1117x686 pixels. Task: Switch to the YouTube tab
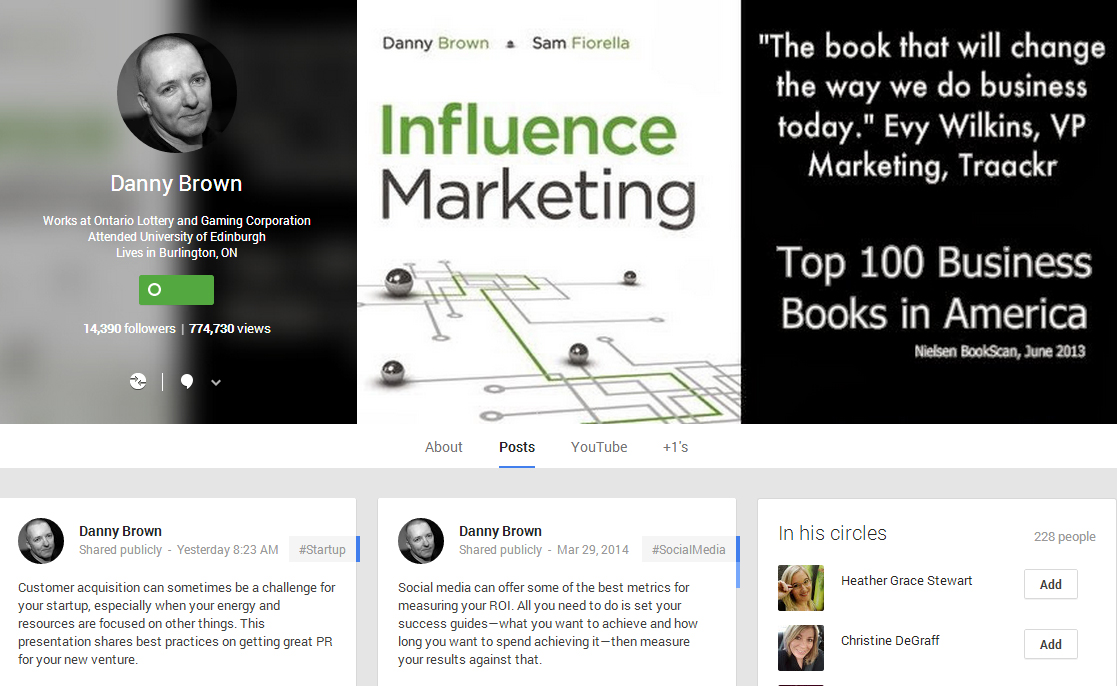pyautogui.click(x=599, y=447)
